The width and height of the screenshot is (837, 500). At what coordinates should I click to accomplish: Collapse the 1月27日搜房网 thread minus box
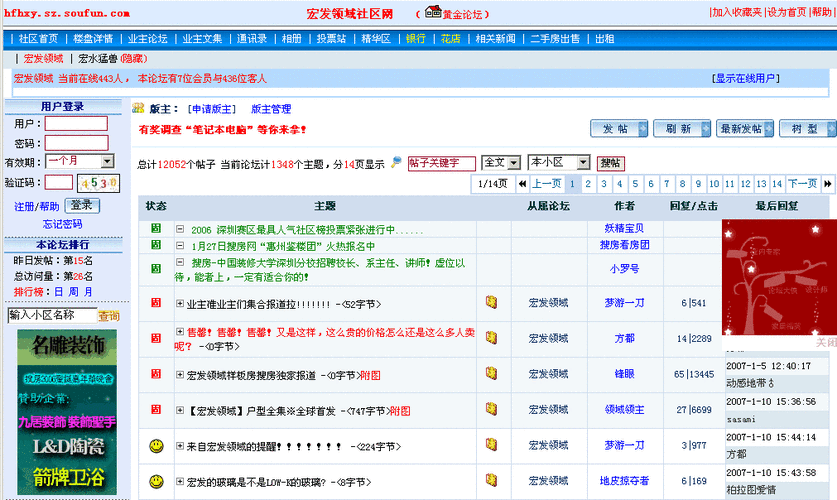[x=180, y=246]
